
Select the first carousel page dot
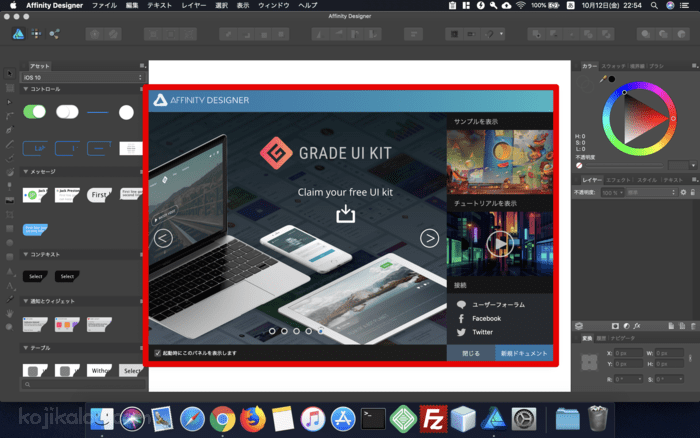[272, 331]
